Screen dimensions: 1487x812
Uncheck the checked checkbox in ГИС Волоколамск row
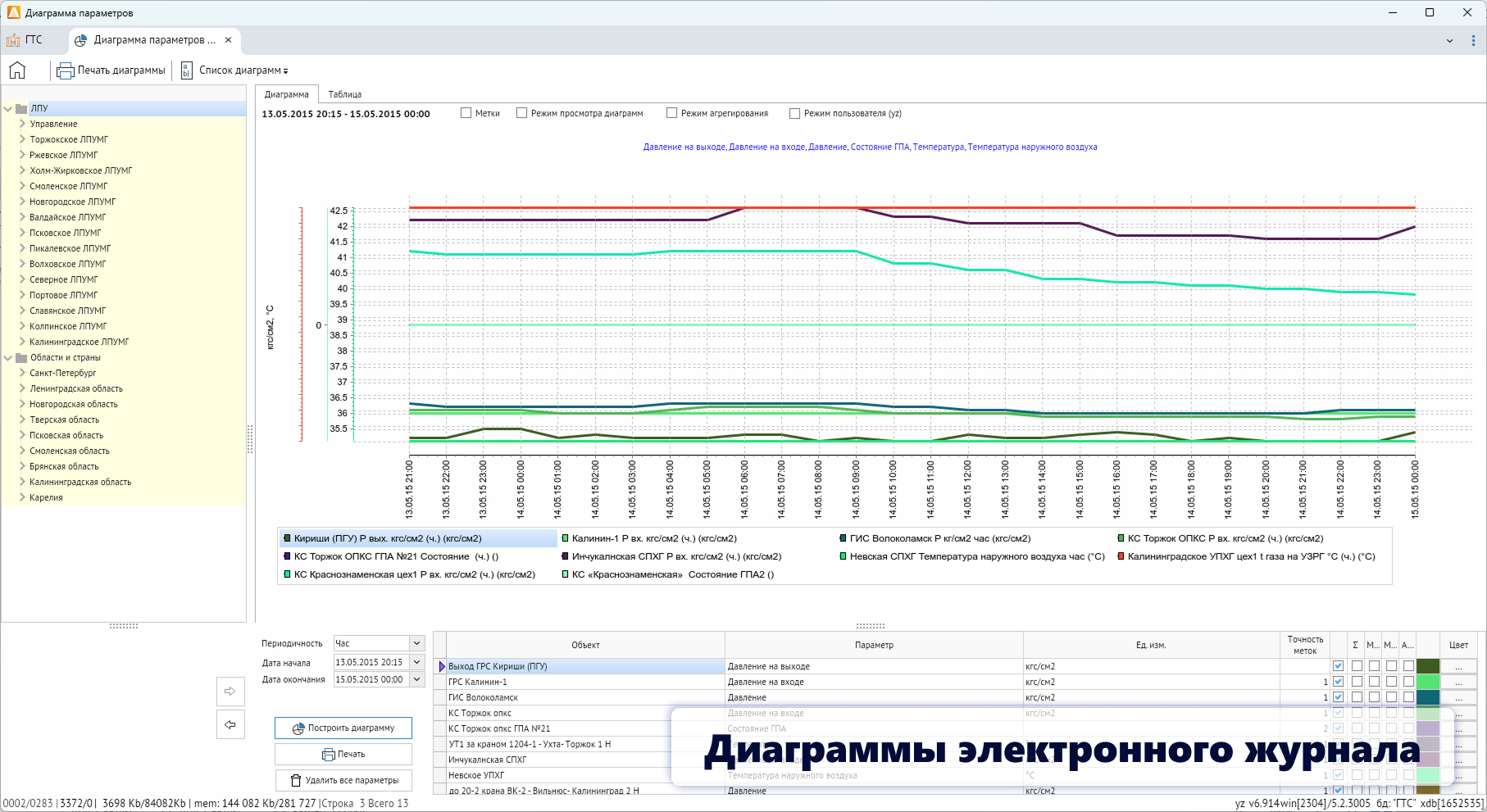[x=1339, y=697]
